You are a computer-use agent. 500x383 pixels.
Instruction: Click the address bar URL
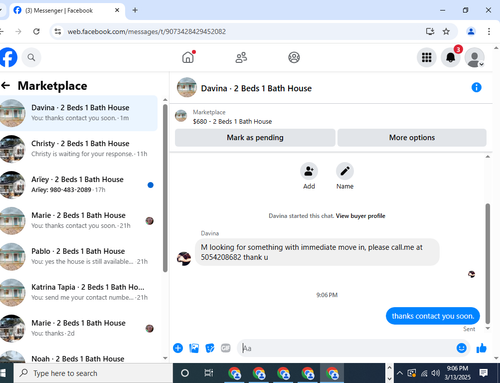point(147,31)
